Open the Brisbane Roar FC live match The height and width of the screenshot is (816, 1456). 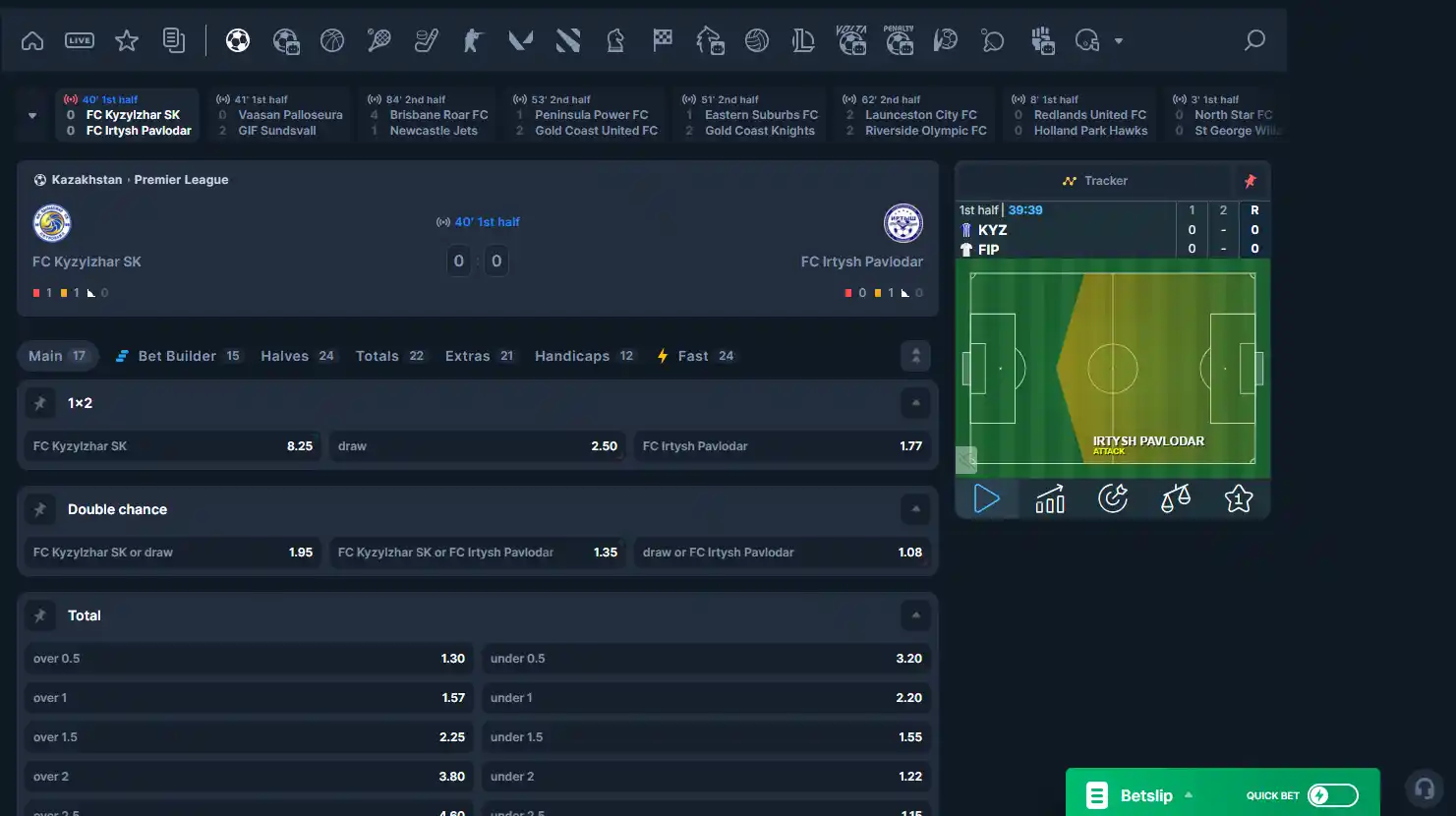(x=430, y=115)
